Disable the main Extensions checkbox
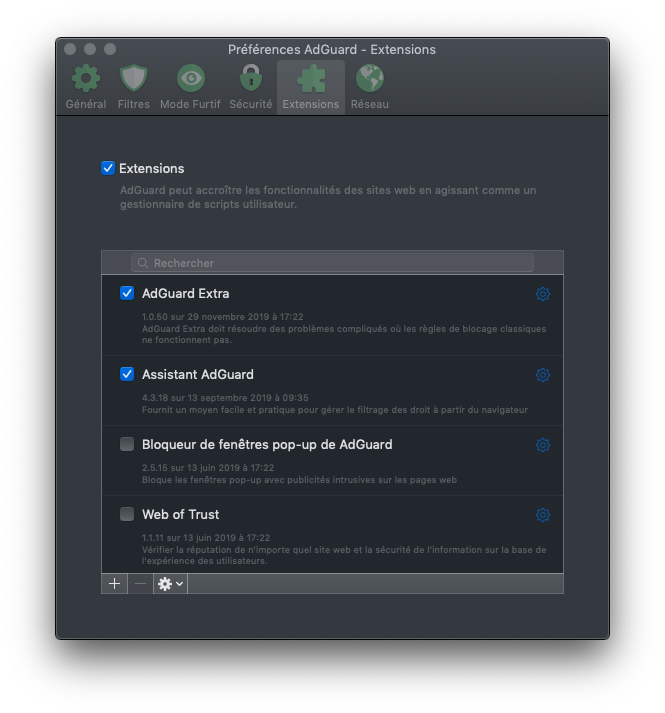The height and width of the screenshot is (713, 665). (108, 168)
